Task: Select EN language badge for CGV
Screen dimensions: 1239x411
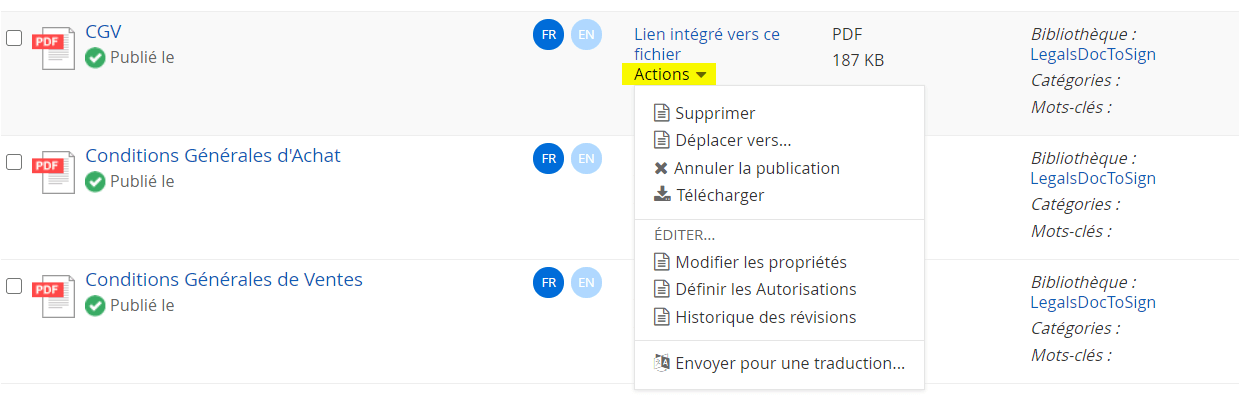Action: click(586, 34)
